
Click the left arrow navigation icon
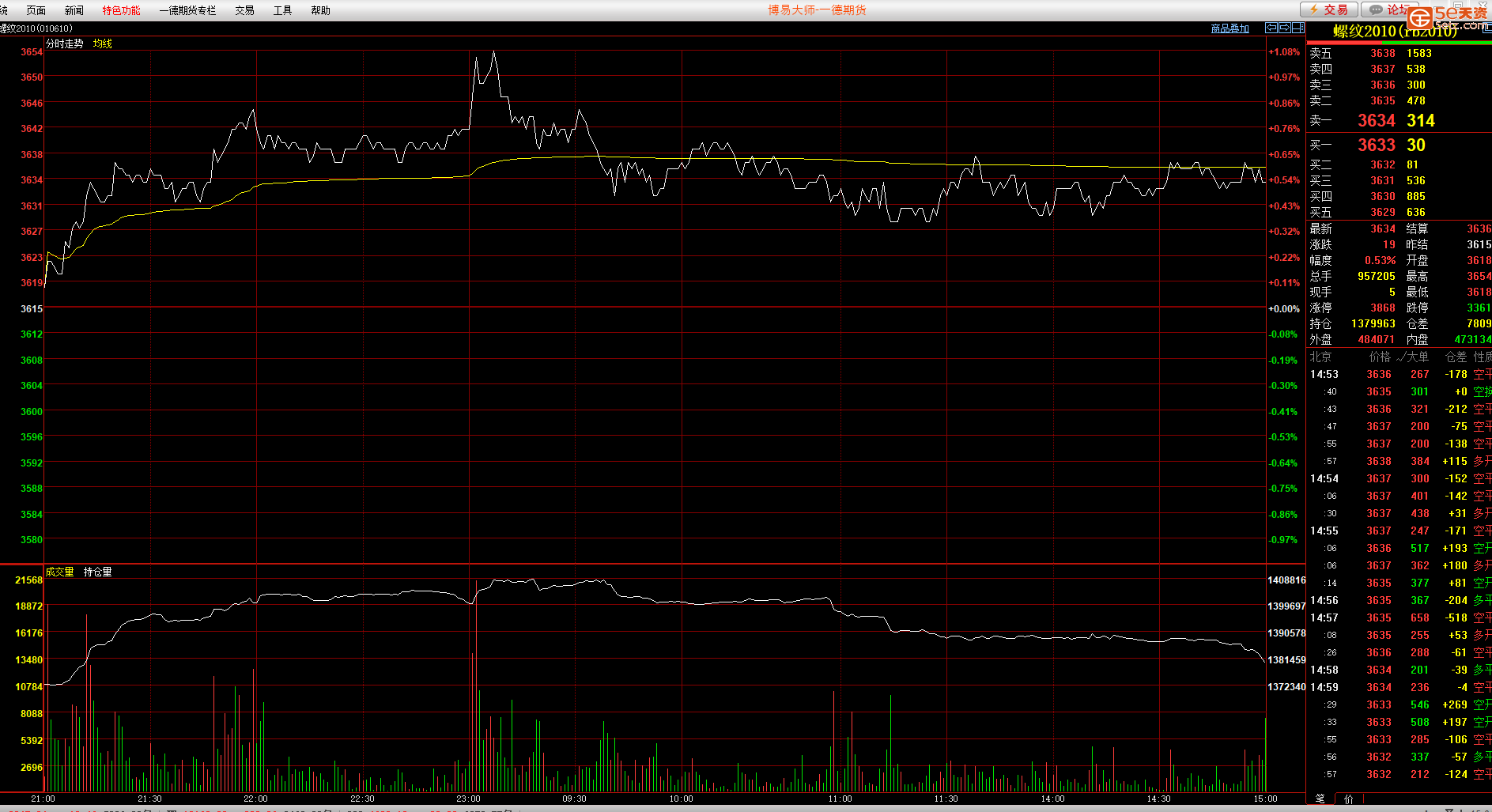pyautogui.click(x=1271, y=28)
